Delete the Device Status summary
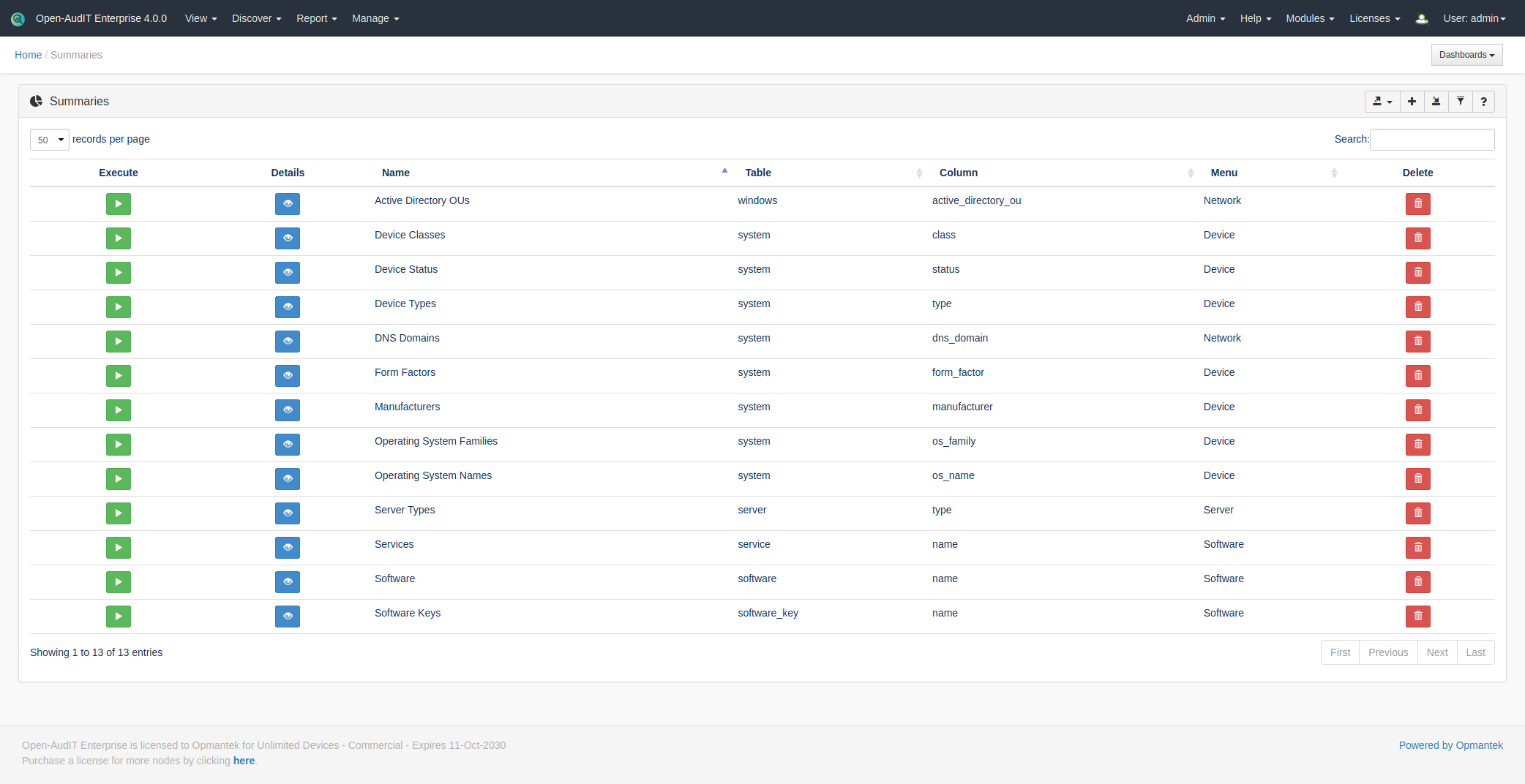This screenshot has height=784, width=1525. [x=1417, y=273]
